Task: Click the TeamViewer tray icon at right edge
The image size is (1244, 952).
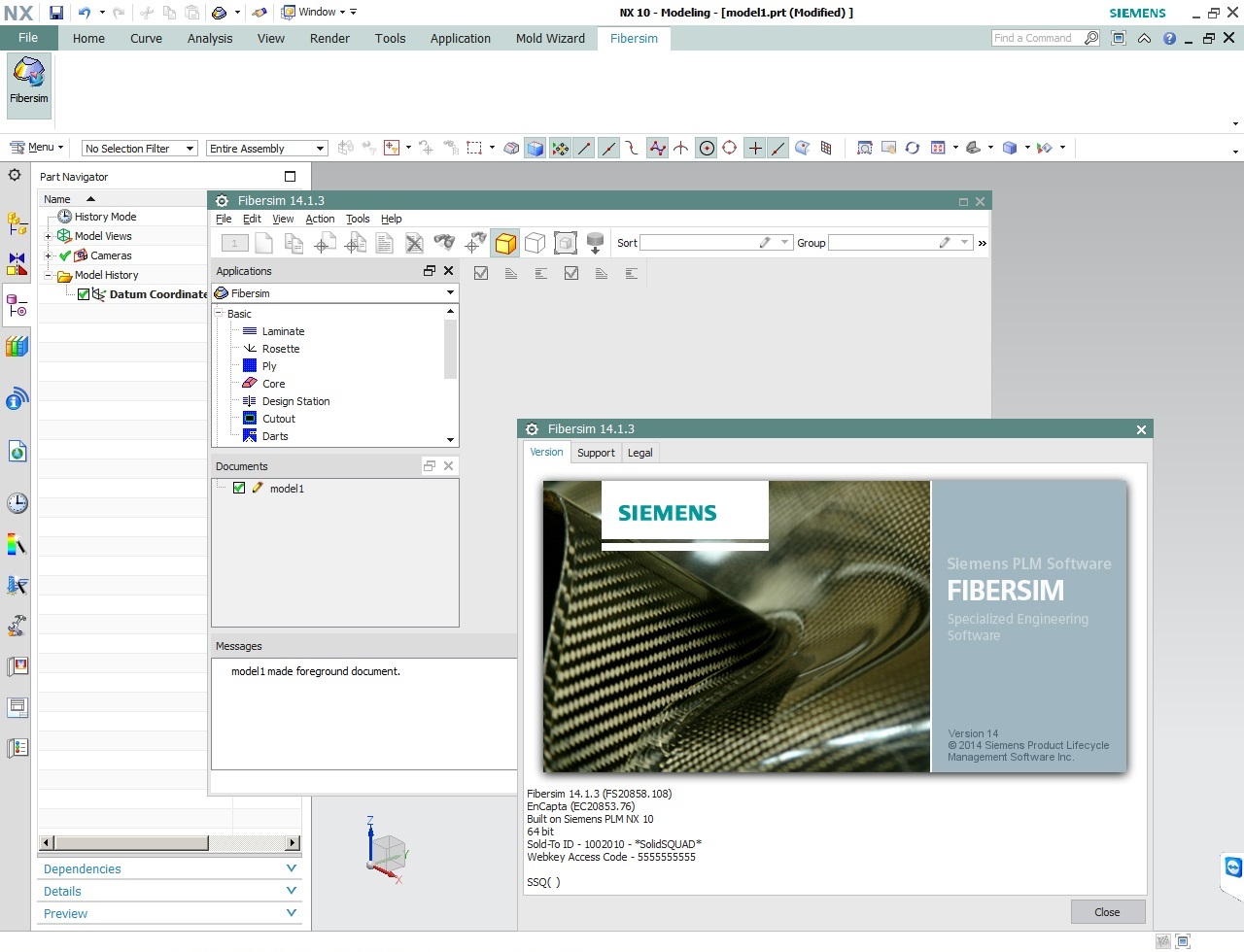Action: coord(1233,867)
